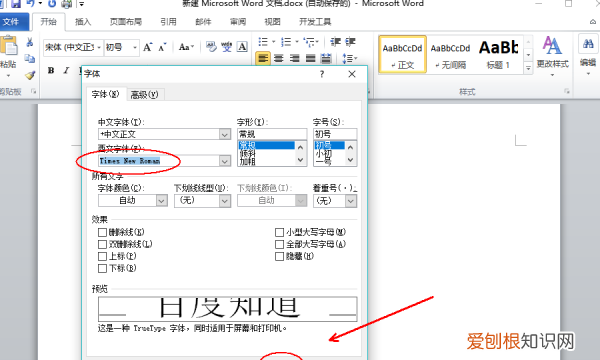Viewport: 600px width, 360px height.
Task: Align text to the right
Action: (294, 59)
